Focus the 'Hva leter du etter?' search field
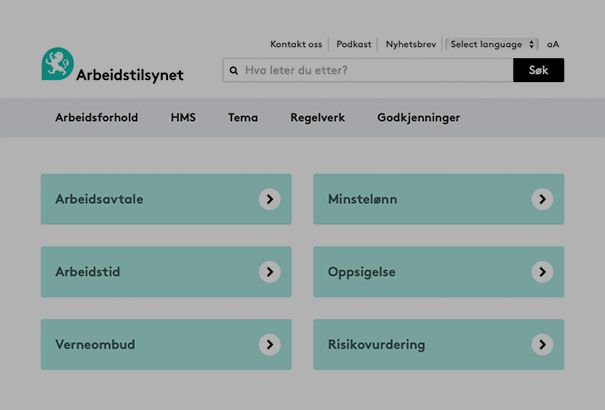This screenshot has height=410, width=605. 368,70
